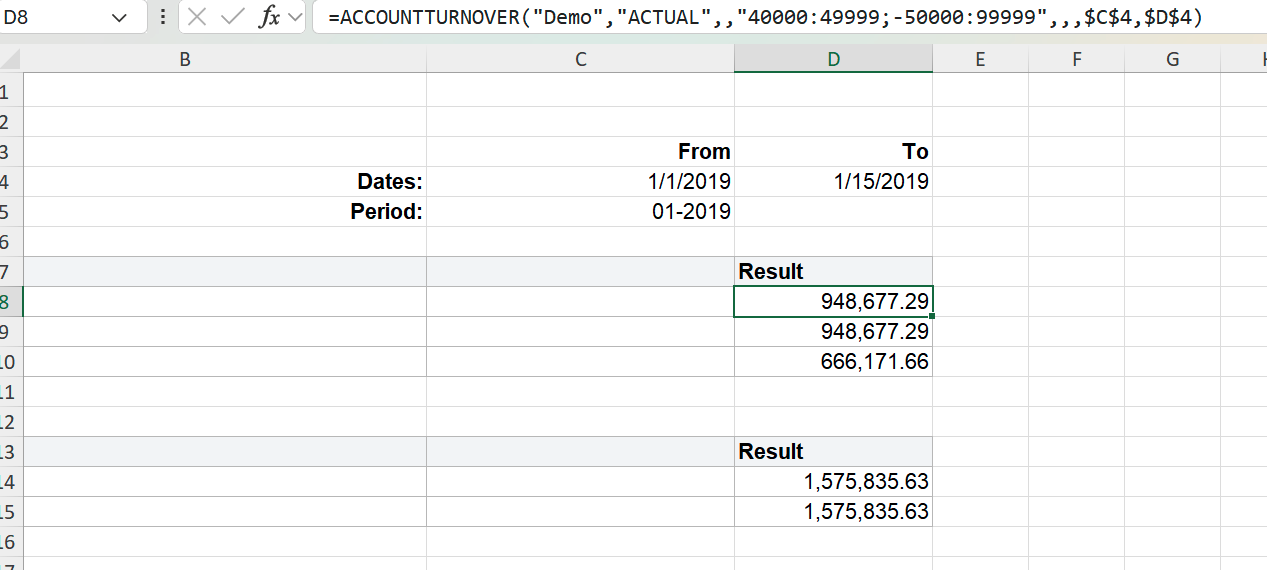Select column E header
The image size is (1267, 570).
(x=980, y=60)
